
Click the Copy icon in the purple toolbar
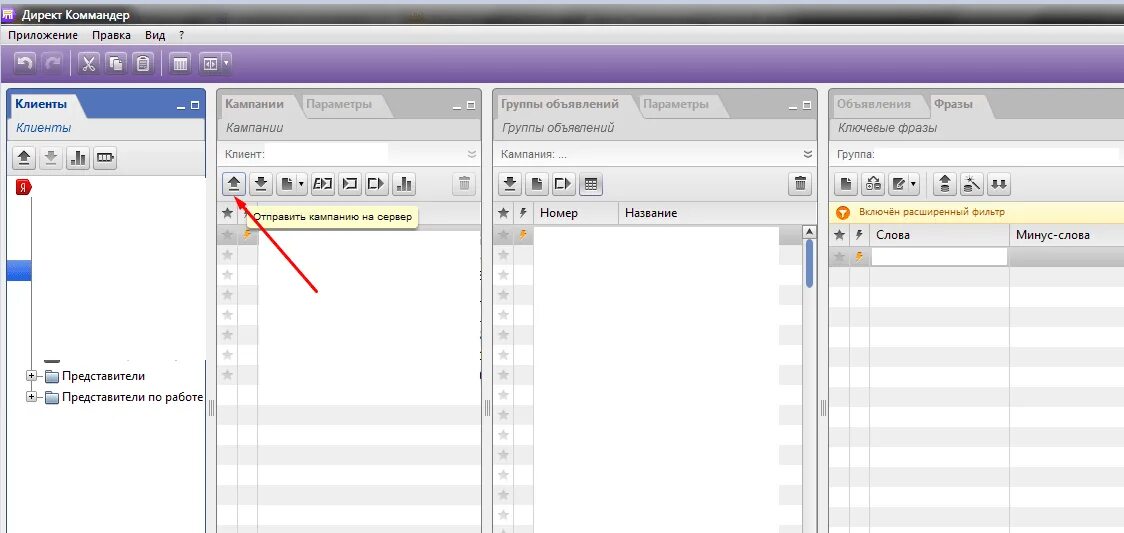coord(116,64)
